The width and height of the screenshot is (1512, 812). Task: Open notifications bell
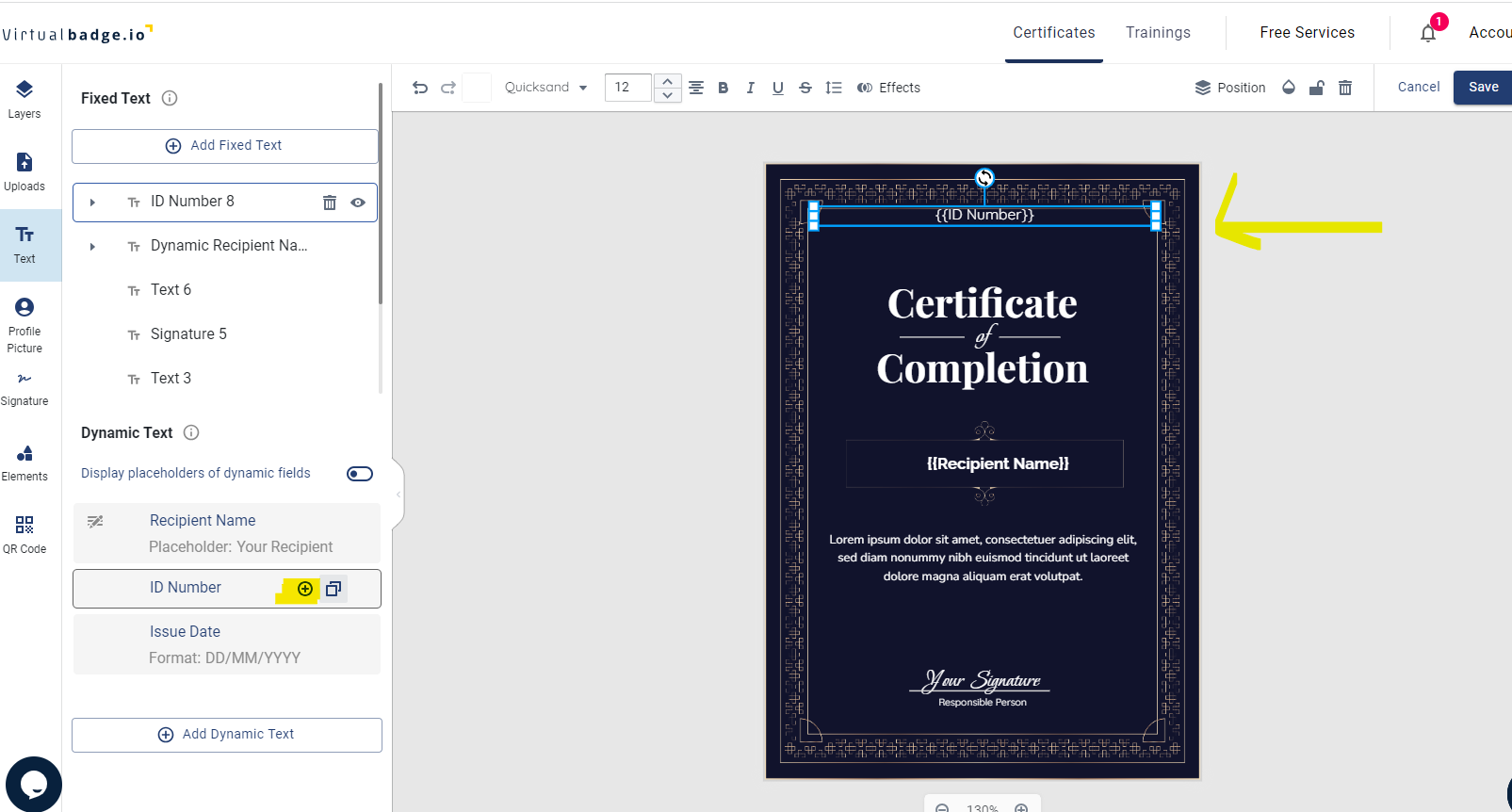[x=1428, y=33]
